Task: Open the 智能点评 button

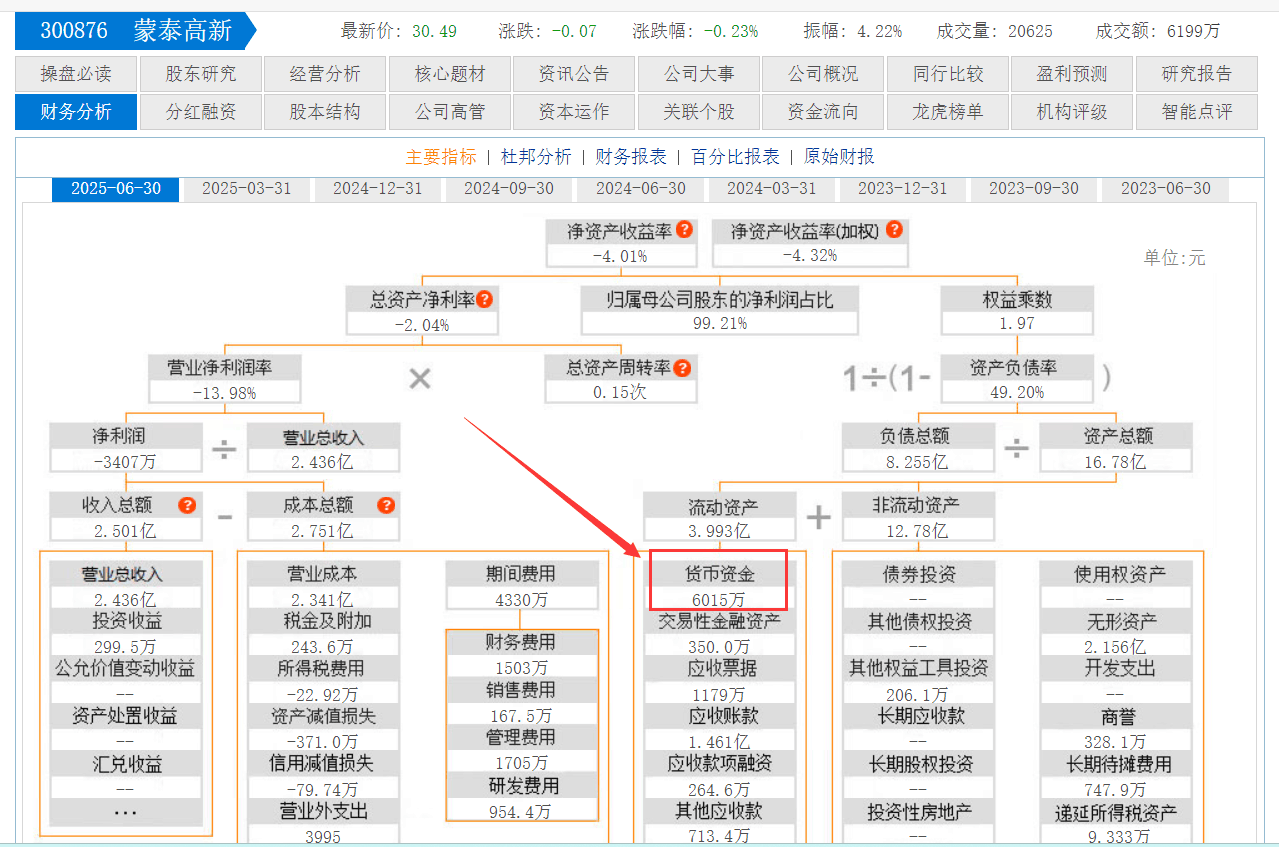Action: [x=1196, y=112]
